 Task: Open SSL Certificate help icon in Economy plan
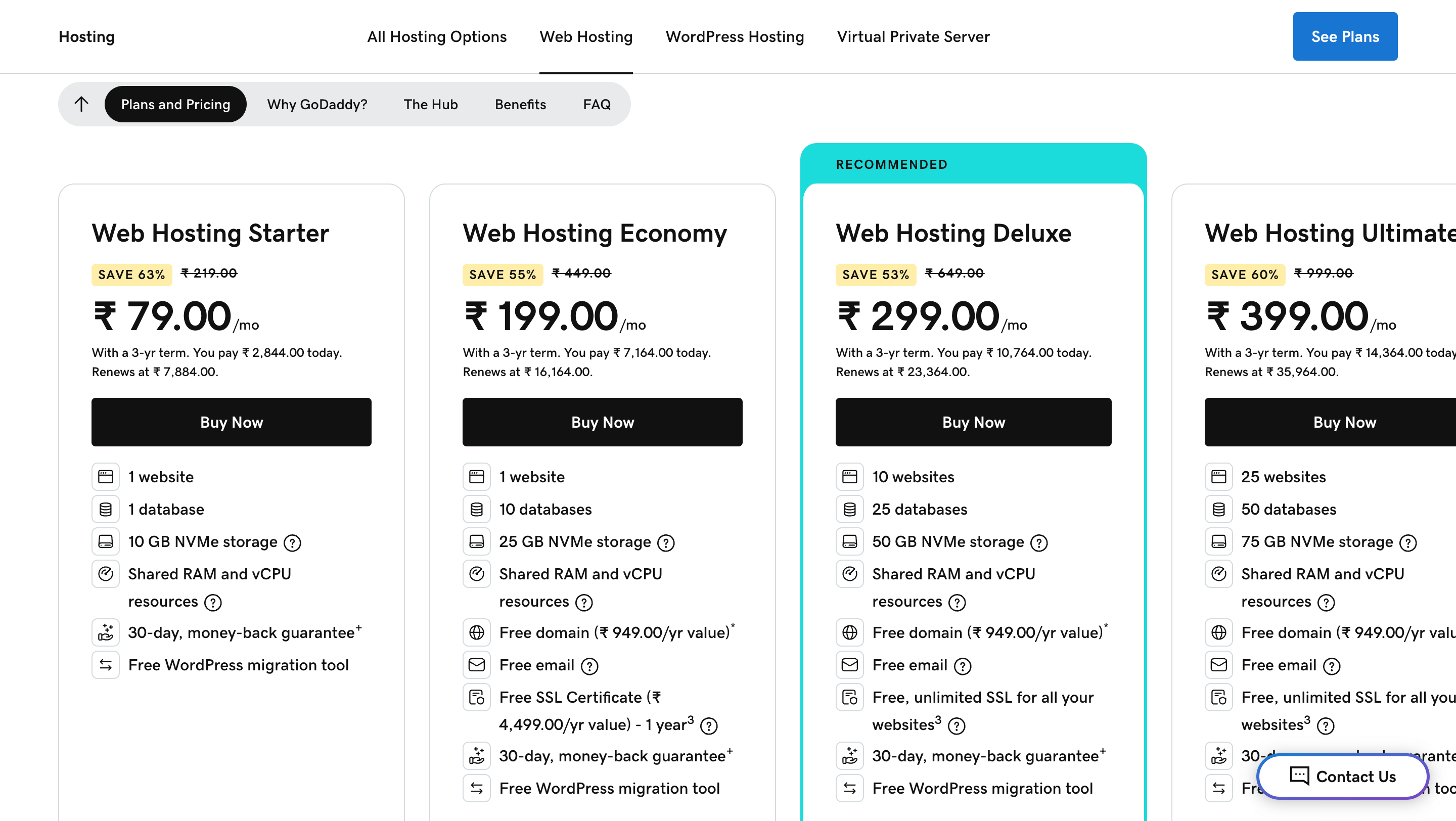(x=709, y=725)
